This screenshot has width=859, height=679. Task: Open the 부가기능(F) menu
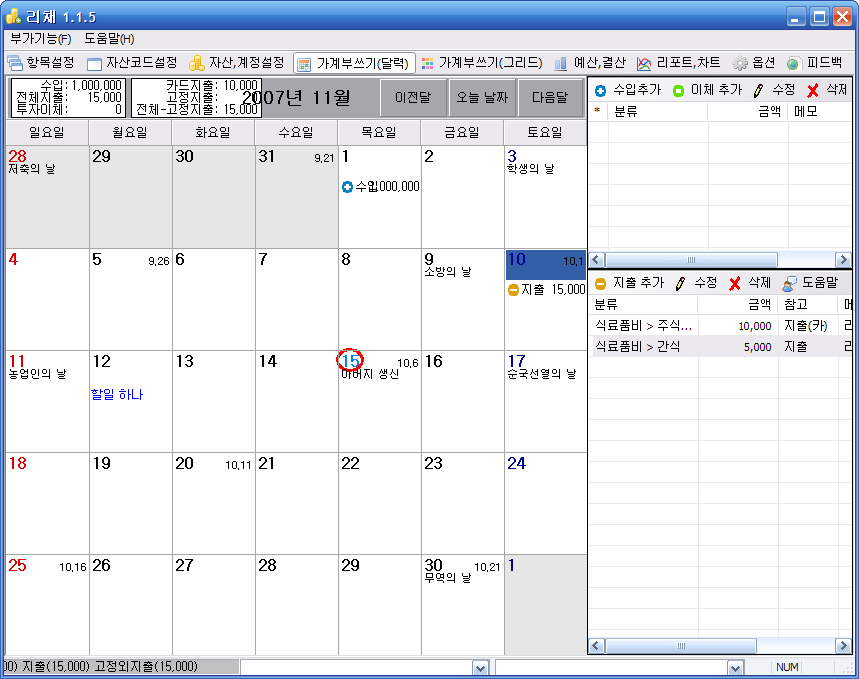(x=41, y=38)
